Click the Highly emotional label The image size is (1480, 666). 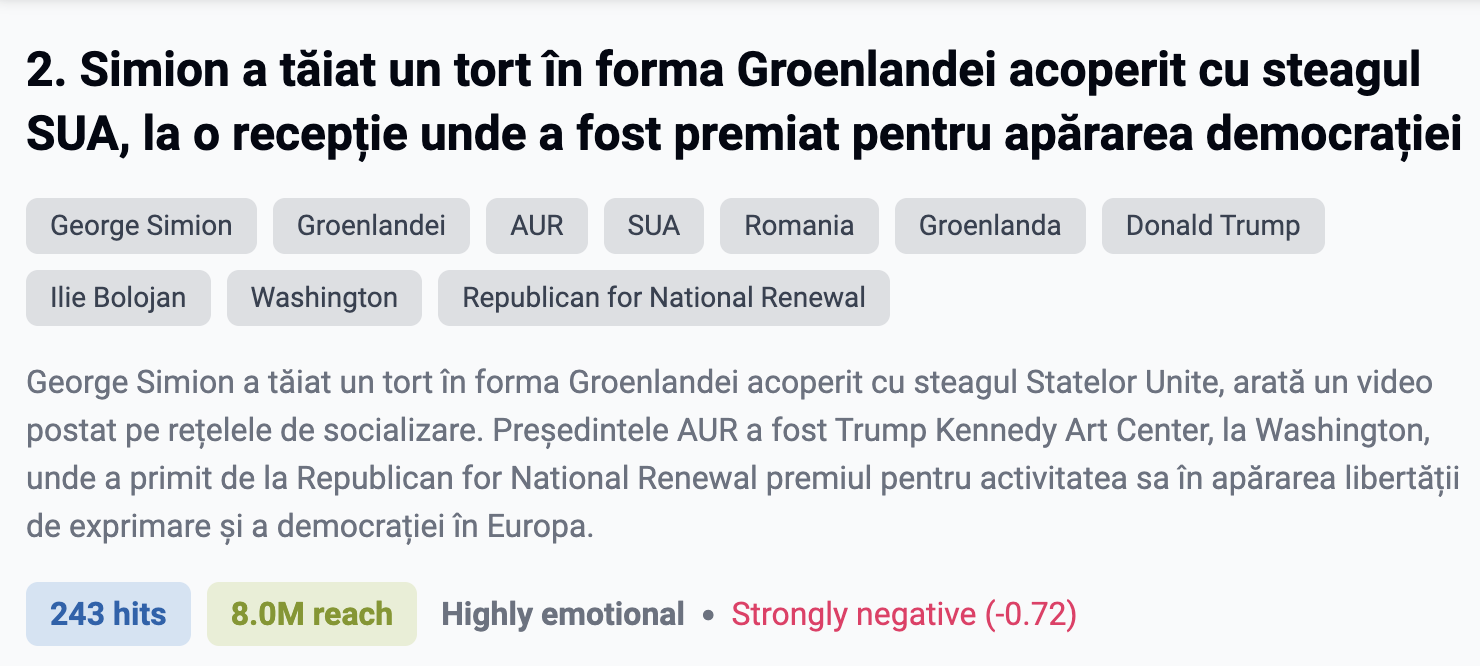(x=562, y=614)
